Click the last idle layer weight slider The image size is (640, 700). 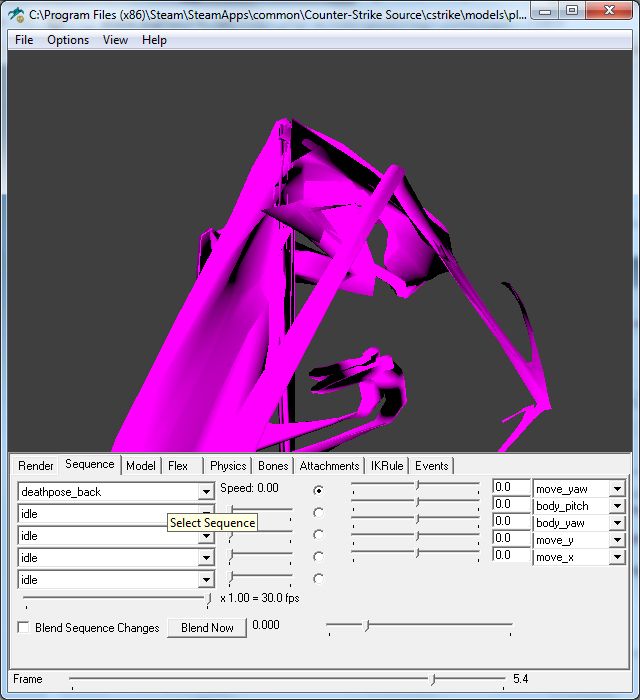(261, 579)
